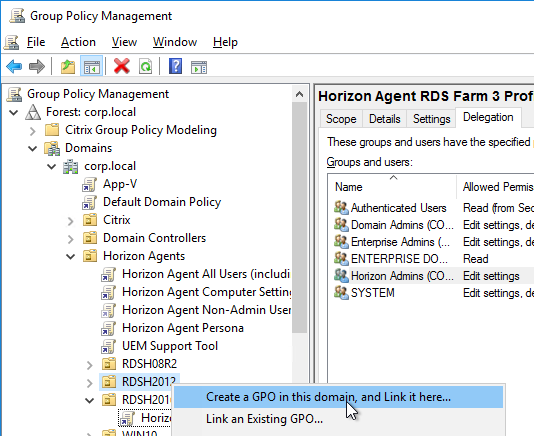The image size is (534, 436).
Task: Collapse the Horizon Agents OU
Action: click(70, 256)
